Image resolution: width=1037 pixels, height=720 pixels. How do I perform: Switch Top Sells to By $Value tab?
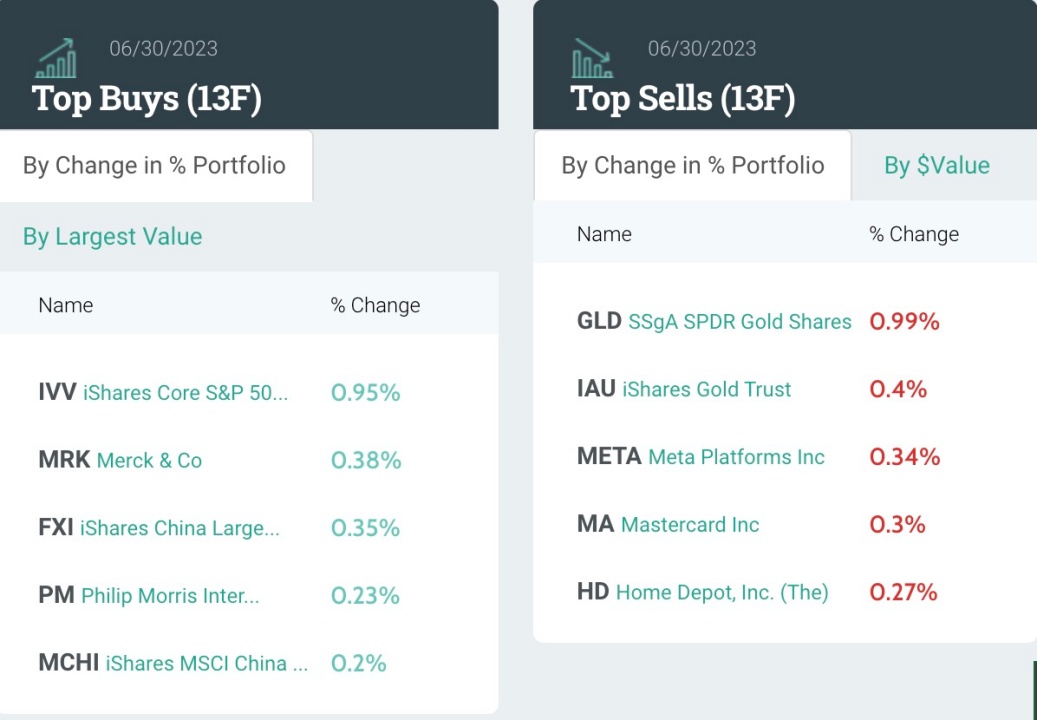pyautogui.click(x=937, y=166)
